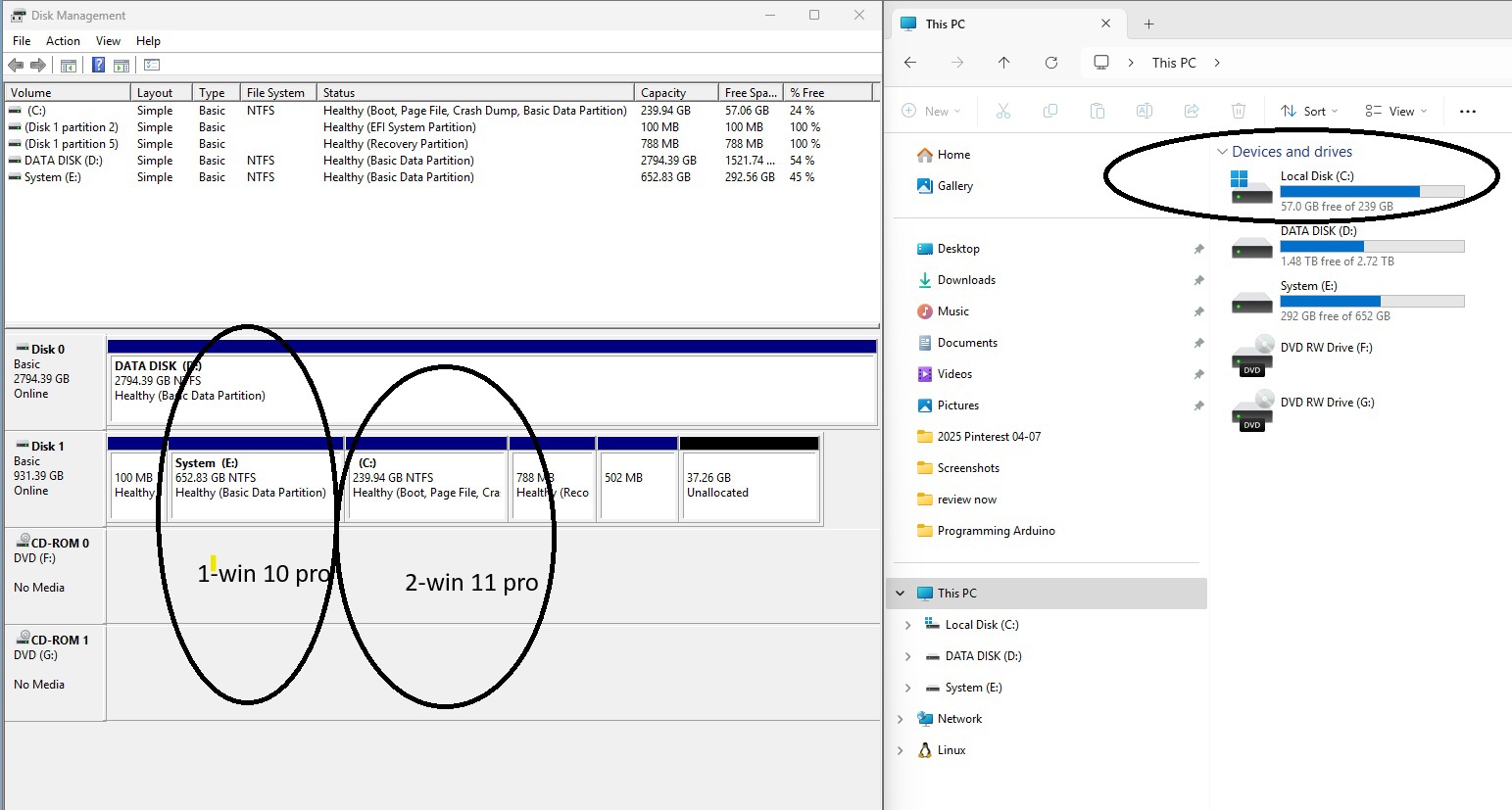This screenshot has height=810, width=1512.
Task: Refresh the File Explorer view
Action: click(1051, 63)
